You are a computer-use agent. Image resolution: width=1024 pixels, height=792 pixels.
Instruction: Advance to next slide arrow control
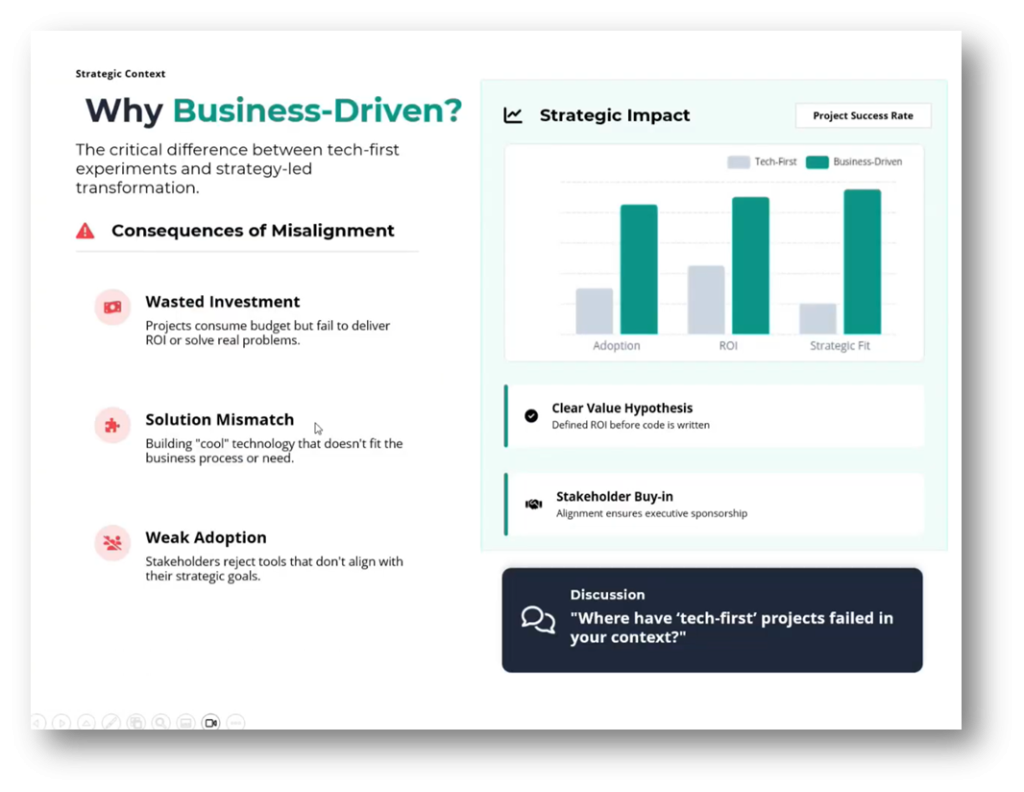(62, 722)
